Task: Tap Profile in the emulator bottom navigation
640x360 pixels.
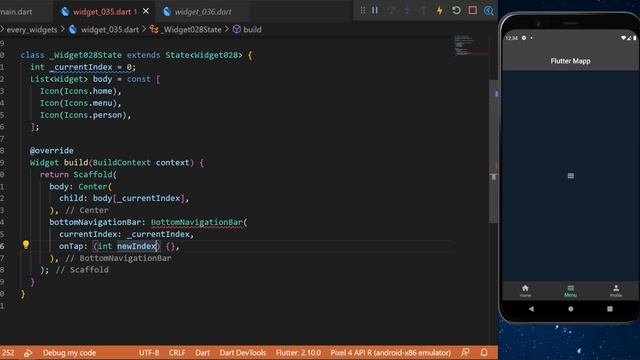Action: click(x=616, y=291)
